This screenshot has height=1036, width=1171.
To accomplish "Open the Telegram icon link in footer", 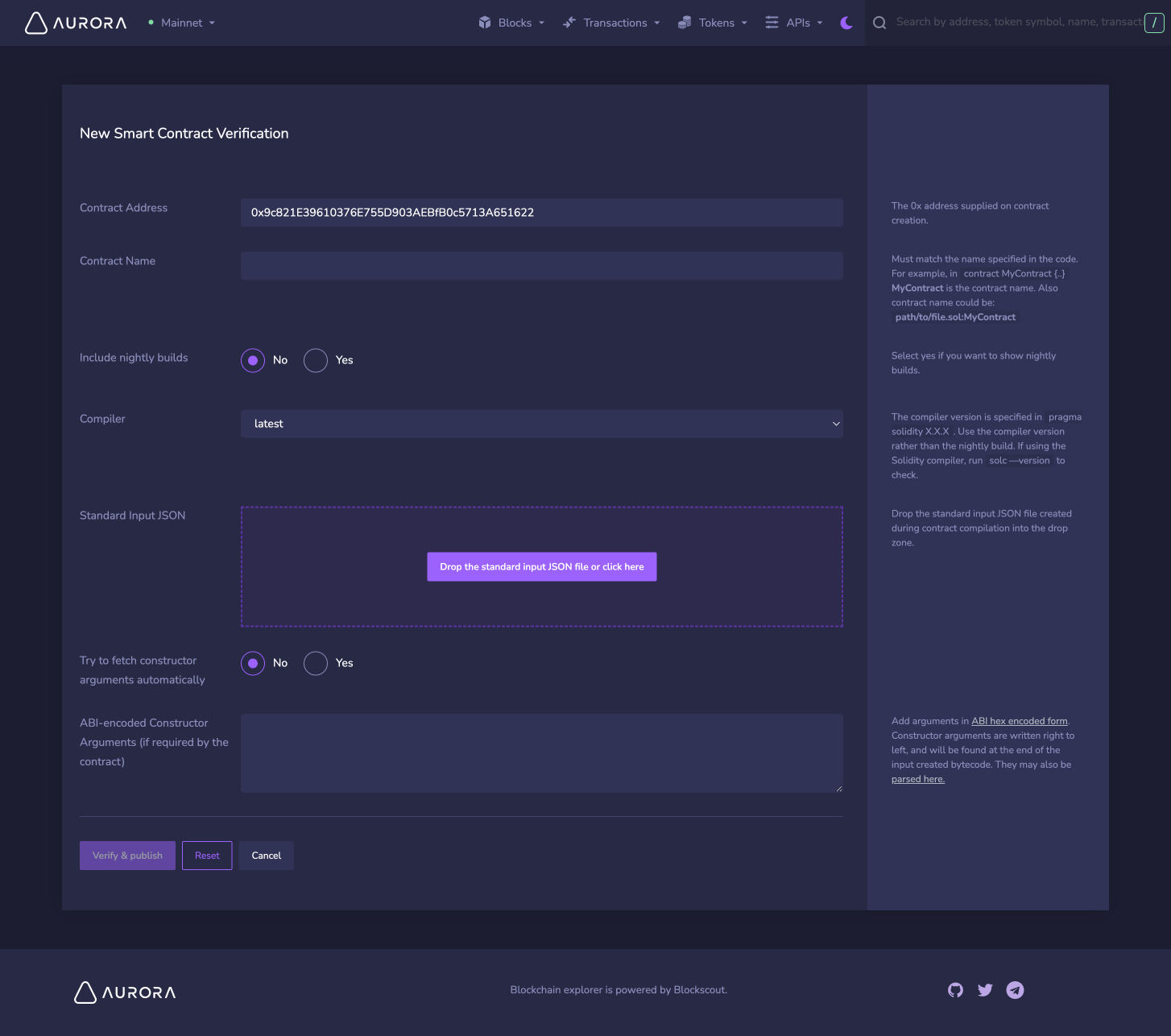I will [1015, 990].
